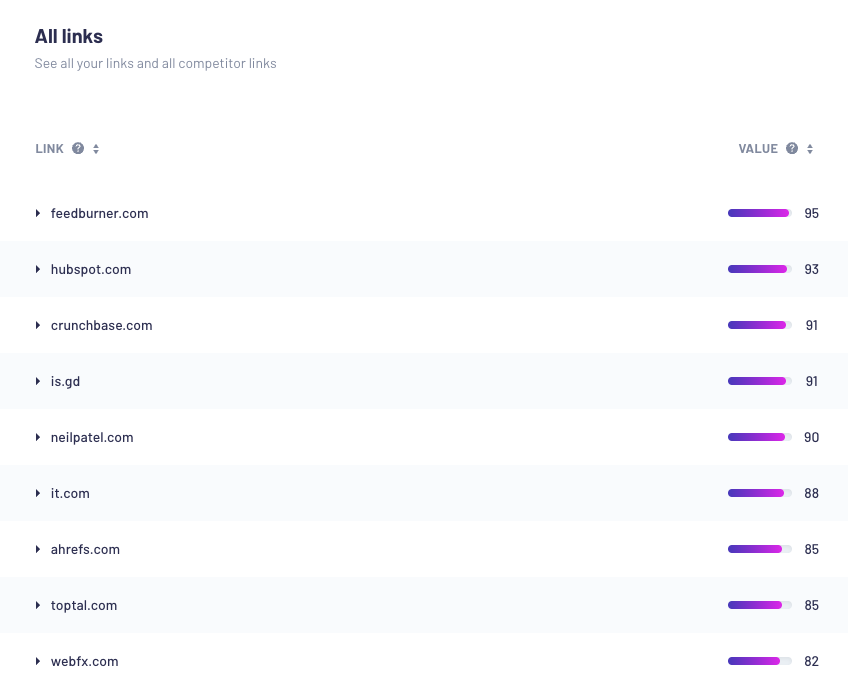This screenshot has width=848, height=688.
Task: Click the value 95 for feedburner.com
Action: click(811, 213)
